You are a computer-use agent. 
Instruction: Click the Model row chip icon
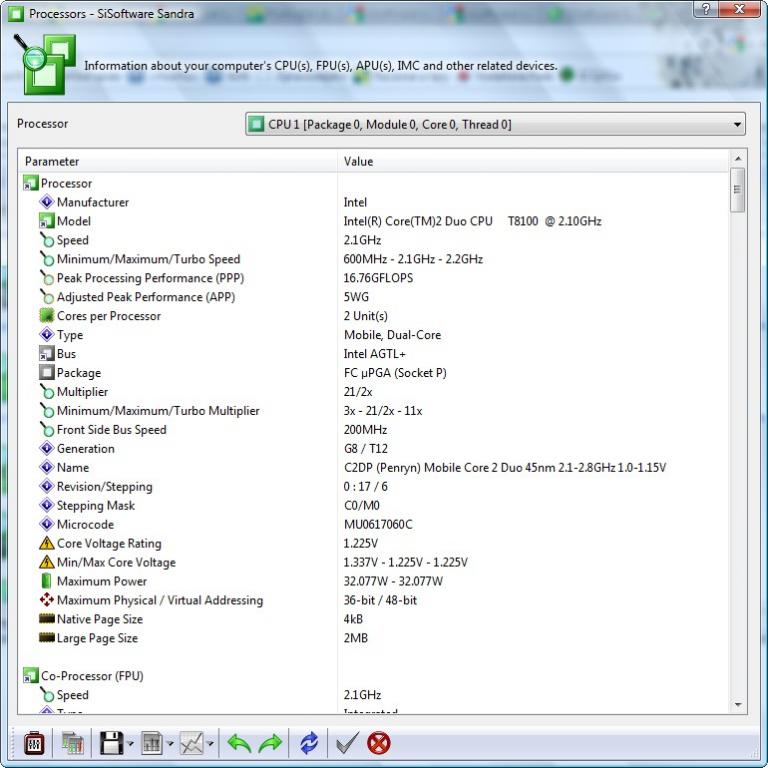[47, 221]
